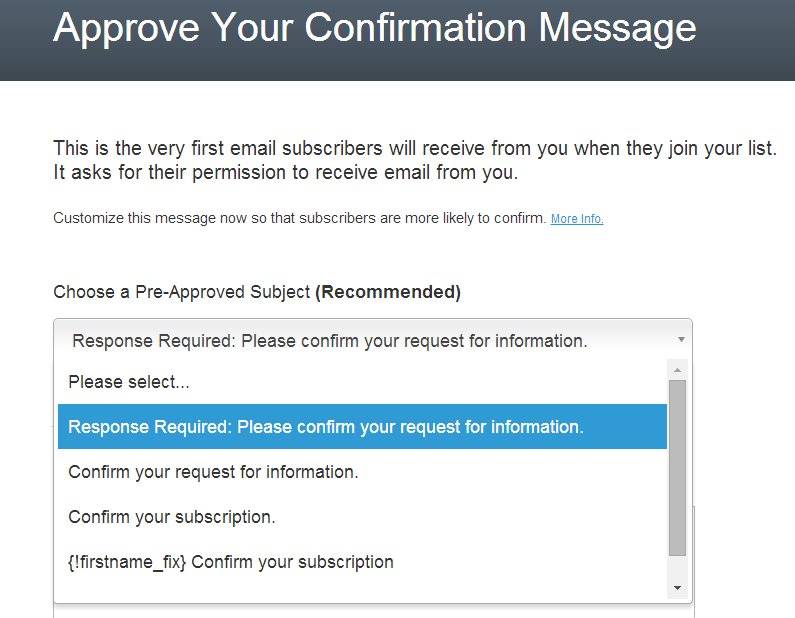Screen dimensions: 795x618
Task: Click the 'Approve Your Confirmation Message' heading
Action: tap(374, 28)
